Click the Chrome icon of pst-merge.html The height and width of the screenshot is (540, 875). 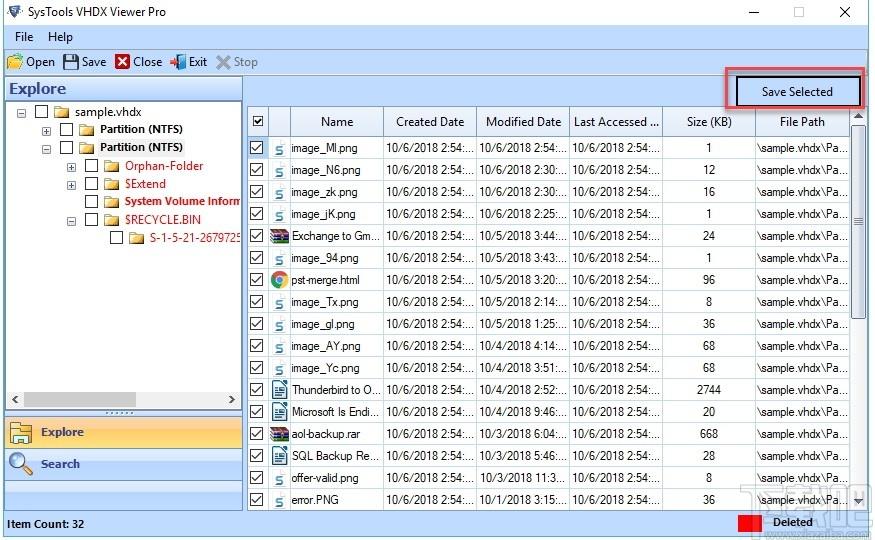click(x=279, y=280)
